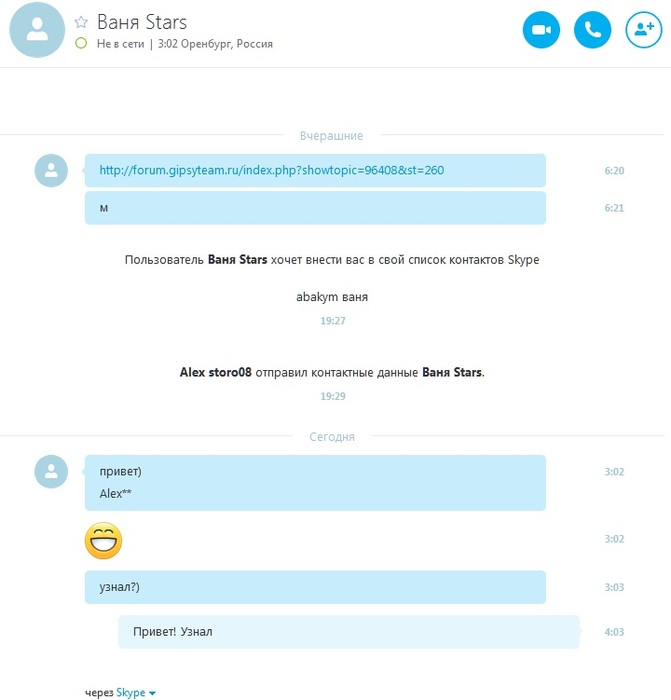
Task: Toggle favorite star next to Ваня Stars
Action: [x=81, y=22]
